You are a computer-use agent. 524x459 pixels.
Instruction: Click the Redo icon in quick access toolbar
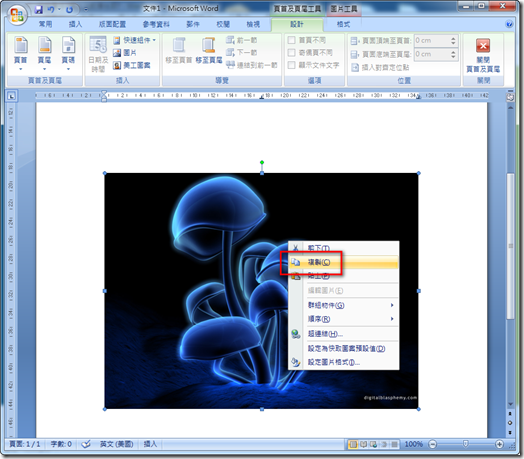(69, 10)
